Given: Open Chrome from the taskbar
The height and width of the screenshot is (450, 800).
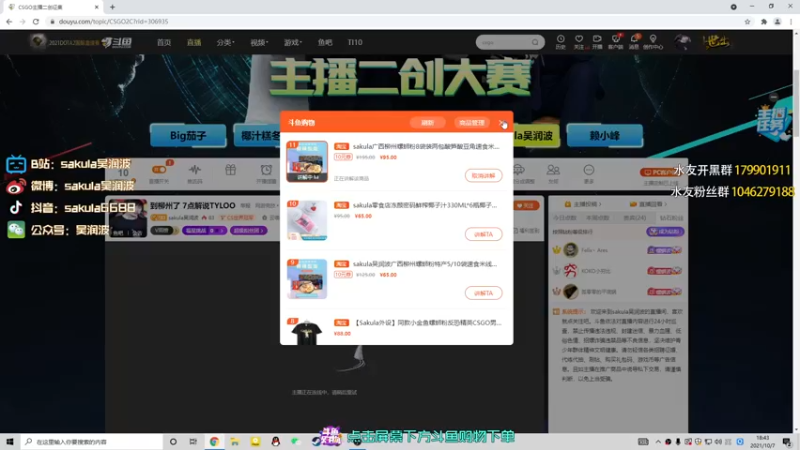Looking at the screenshot, I should click(x=214, y=441).
